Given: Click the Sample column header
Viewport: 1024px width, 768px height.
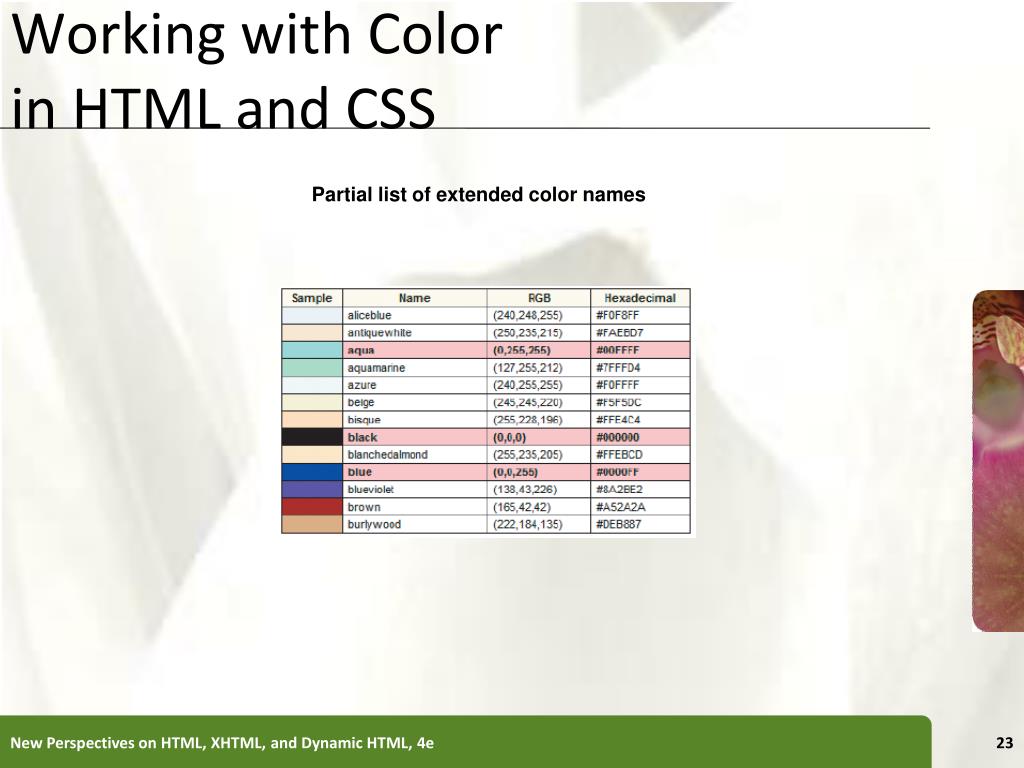Looking at the screenshot, I should 312,298.
